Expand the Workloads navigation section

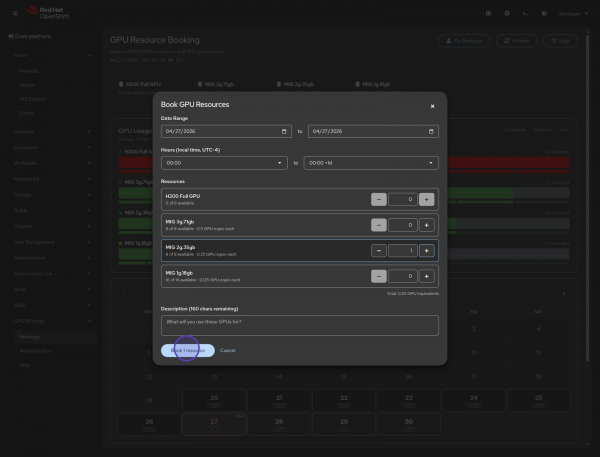[x=52, y=163]
